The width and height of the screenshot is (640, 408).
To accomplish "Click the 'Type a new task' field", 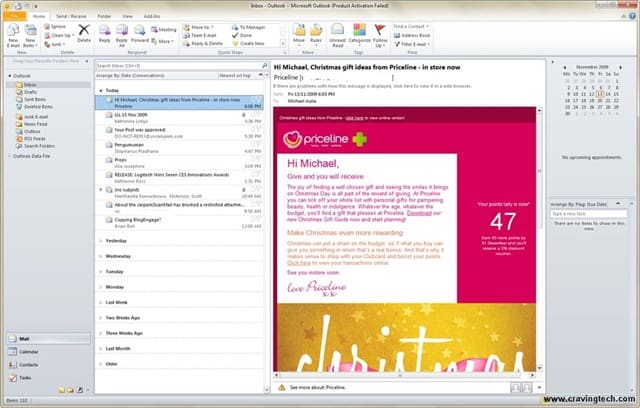I will click(588, 214).
